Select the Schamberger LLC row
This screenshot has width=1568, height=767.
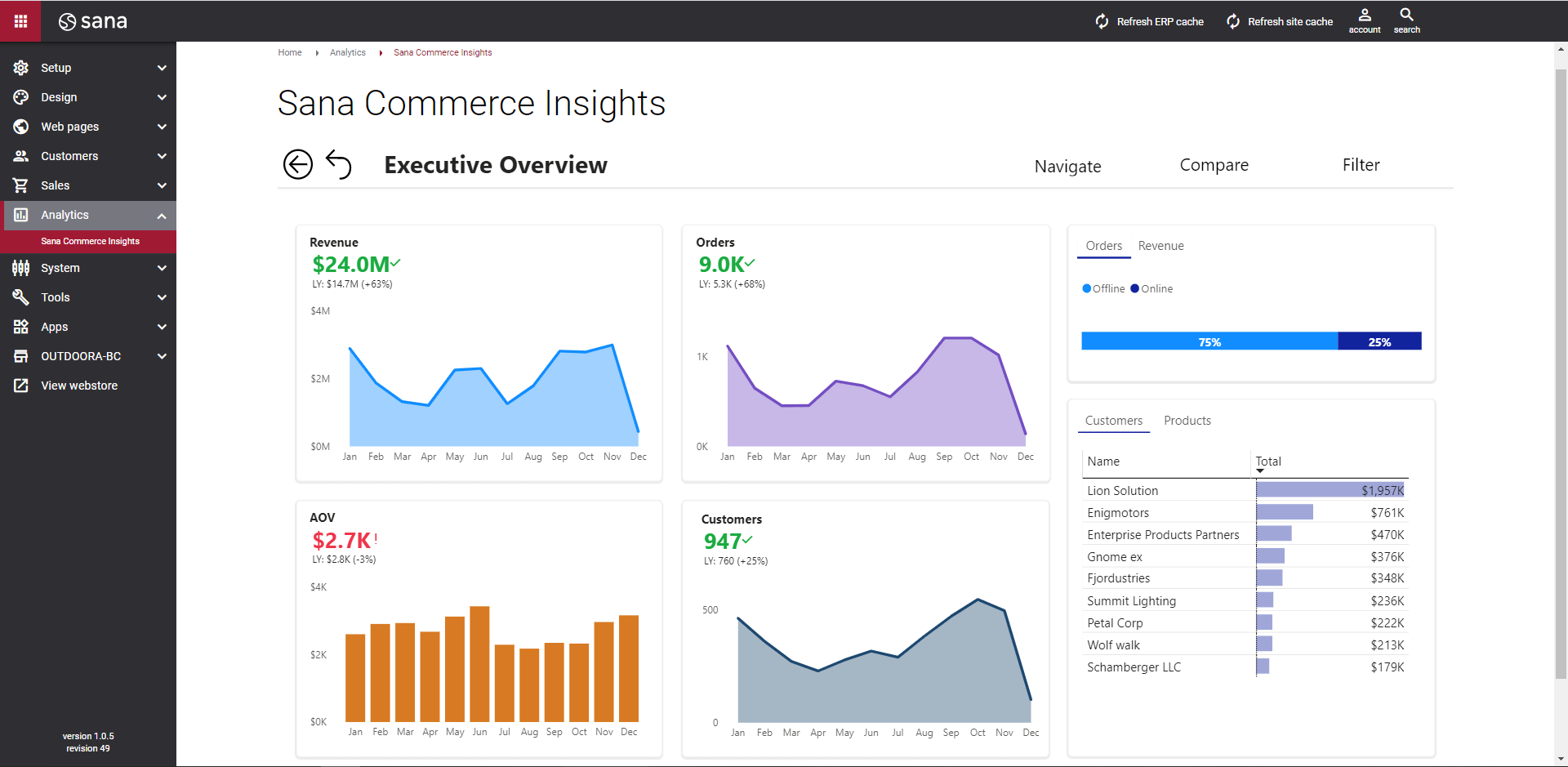1245,667
